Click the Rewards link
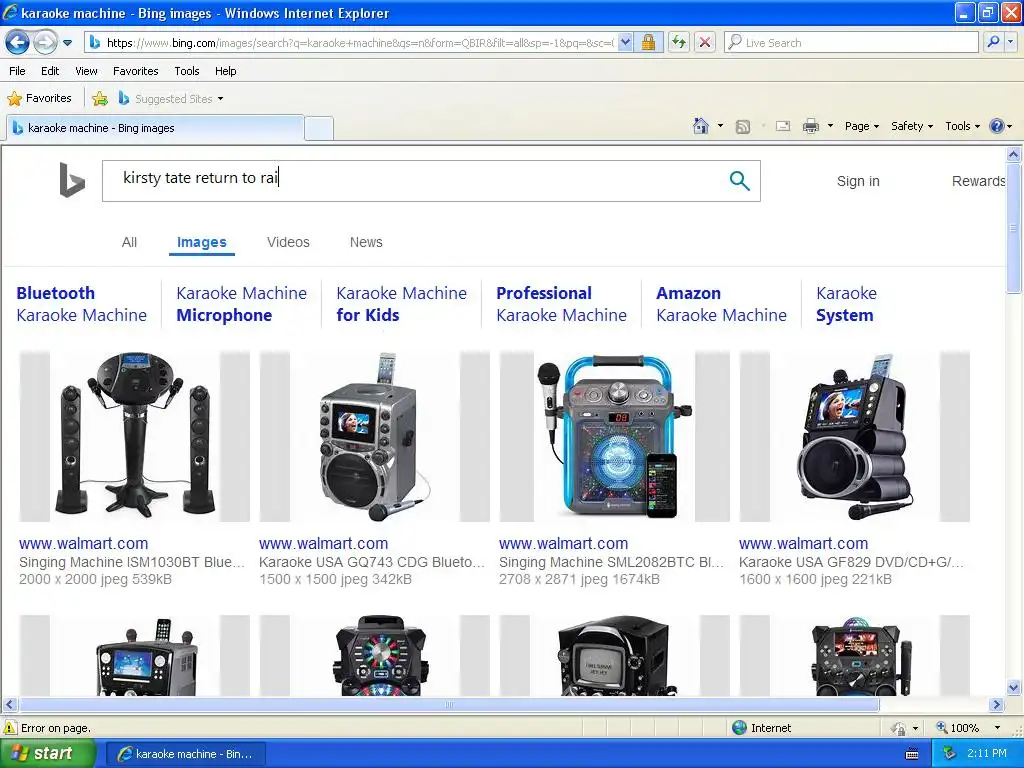 [978, 182]
